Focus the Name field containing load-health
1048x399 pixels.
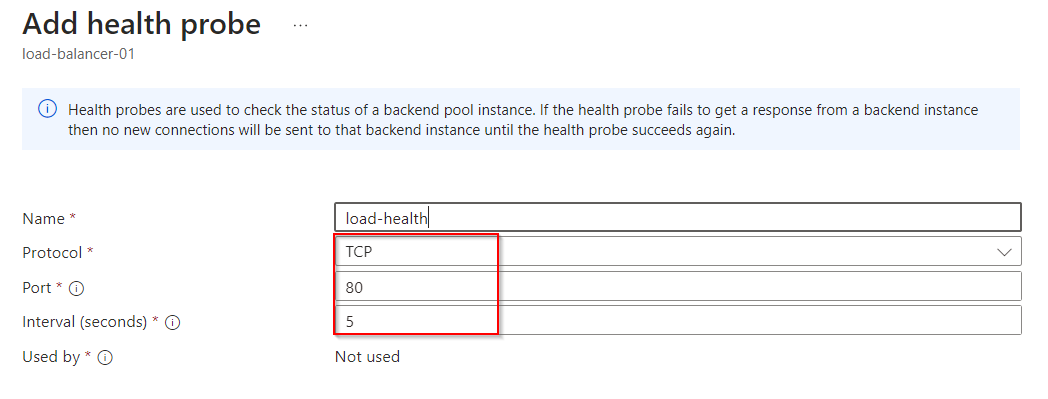coord(678,217)
